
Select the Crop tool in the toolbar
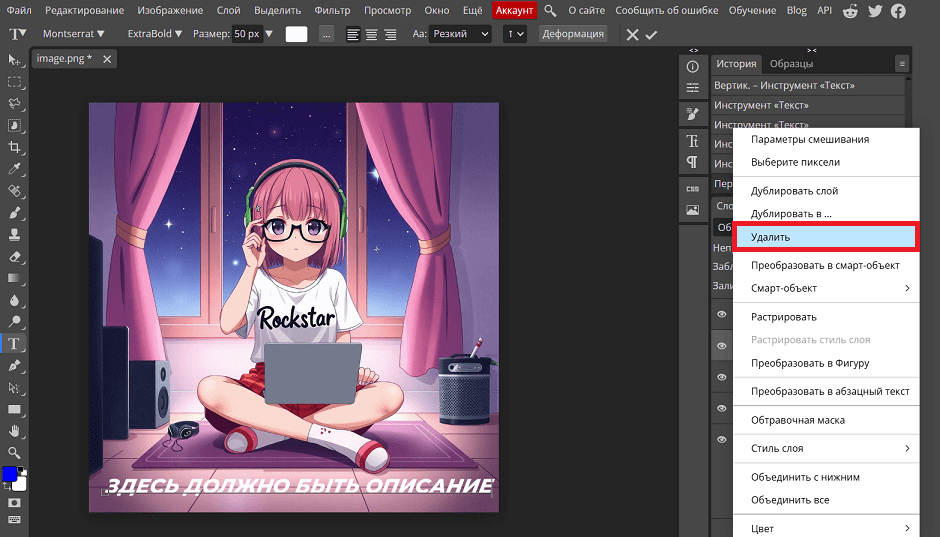[x=15, y=147]
